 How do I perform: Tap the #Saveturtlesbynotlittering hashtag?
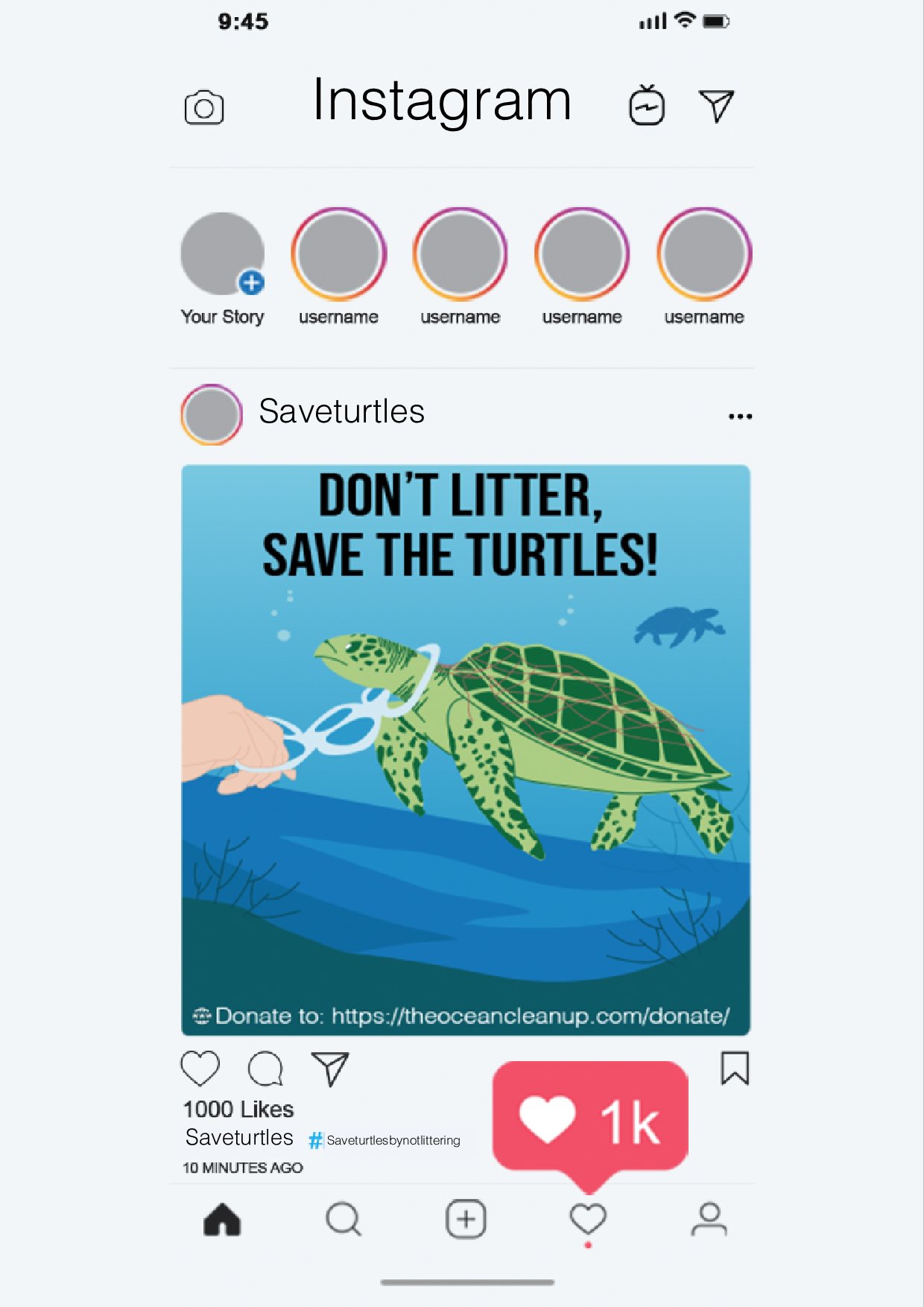click(x=385, y=1140)
